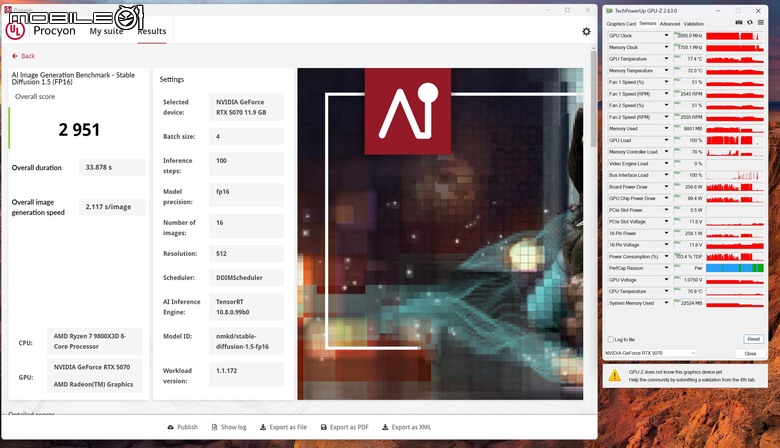This screenshot has width=780, height=448.
Task: Click the TensorRT 10.8.0.99b0 engine field
Action: tap(246, 307)
